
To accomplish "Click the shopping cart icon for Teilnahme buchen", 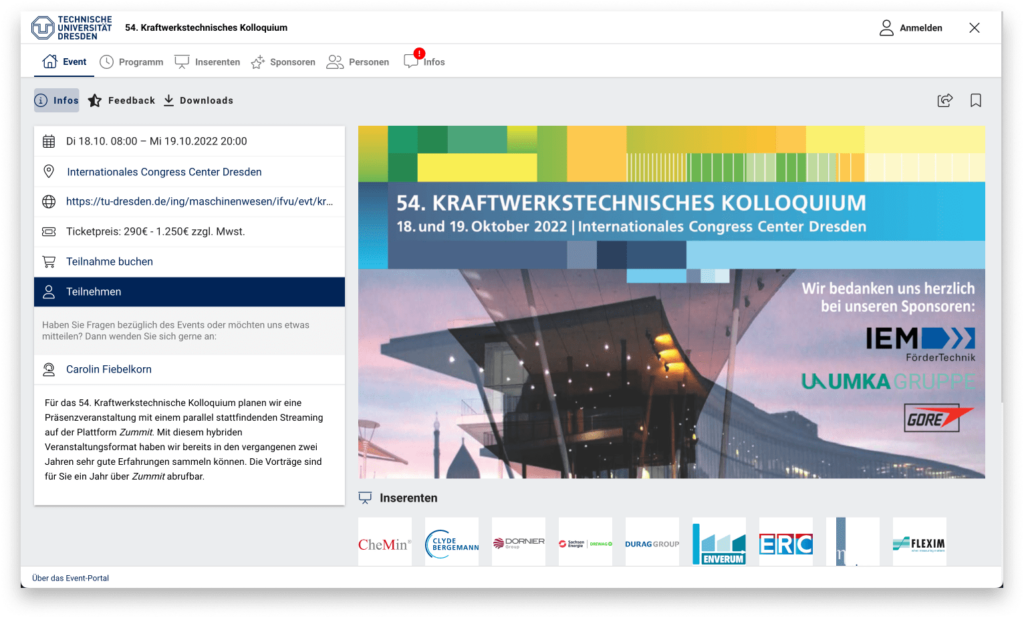I will pos(48,261).
